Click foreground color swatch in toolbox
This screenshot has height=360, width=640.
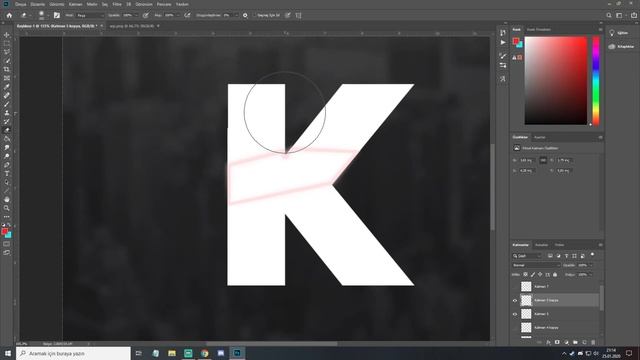4,231
